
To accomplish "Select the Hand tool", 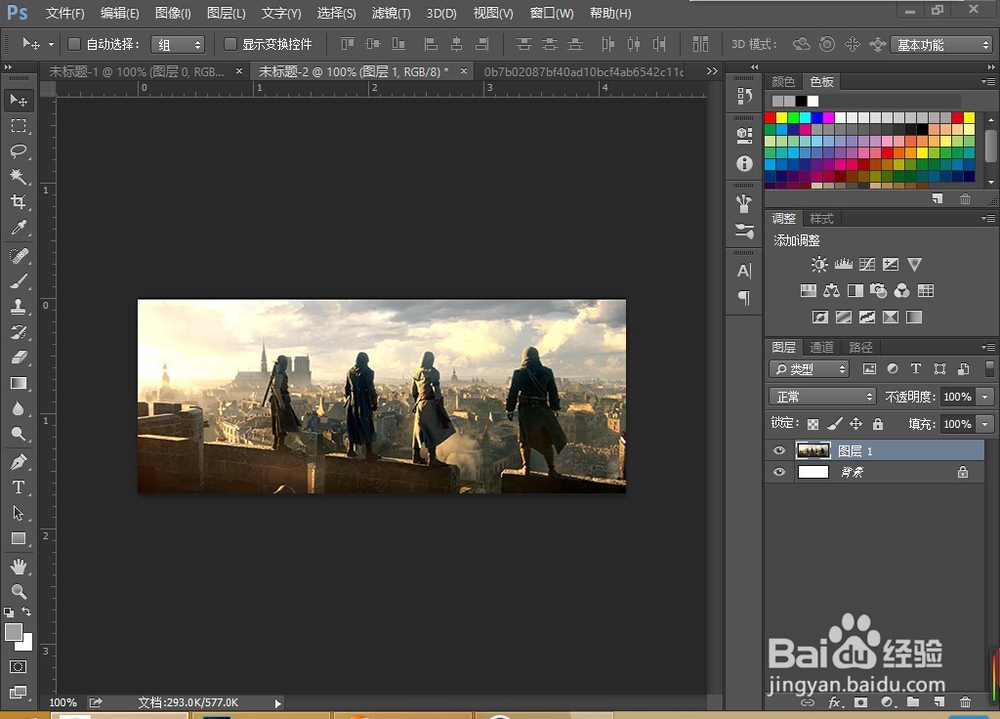I will 18,567.
